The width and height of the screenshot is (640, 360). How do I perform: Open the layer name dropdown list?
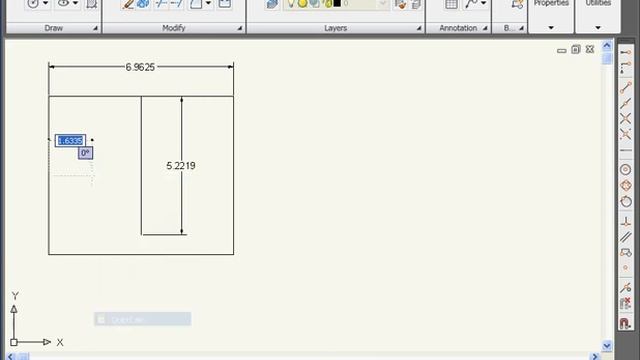383,4
